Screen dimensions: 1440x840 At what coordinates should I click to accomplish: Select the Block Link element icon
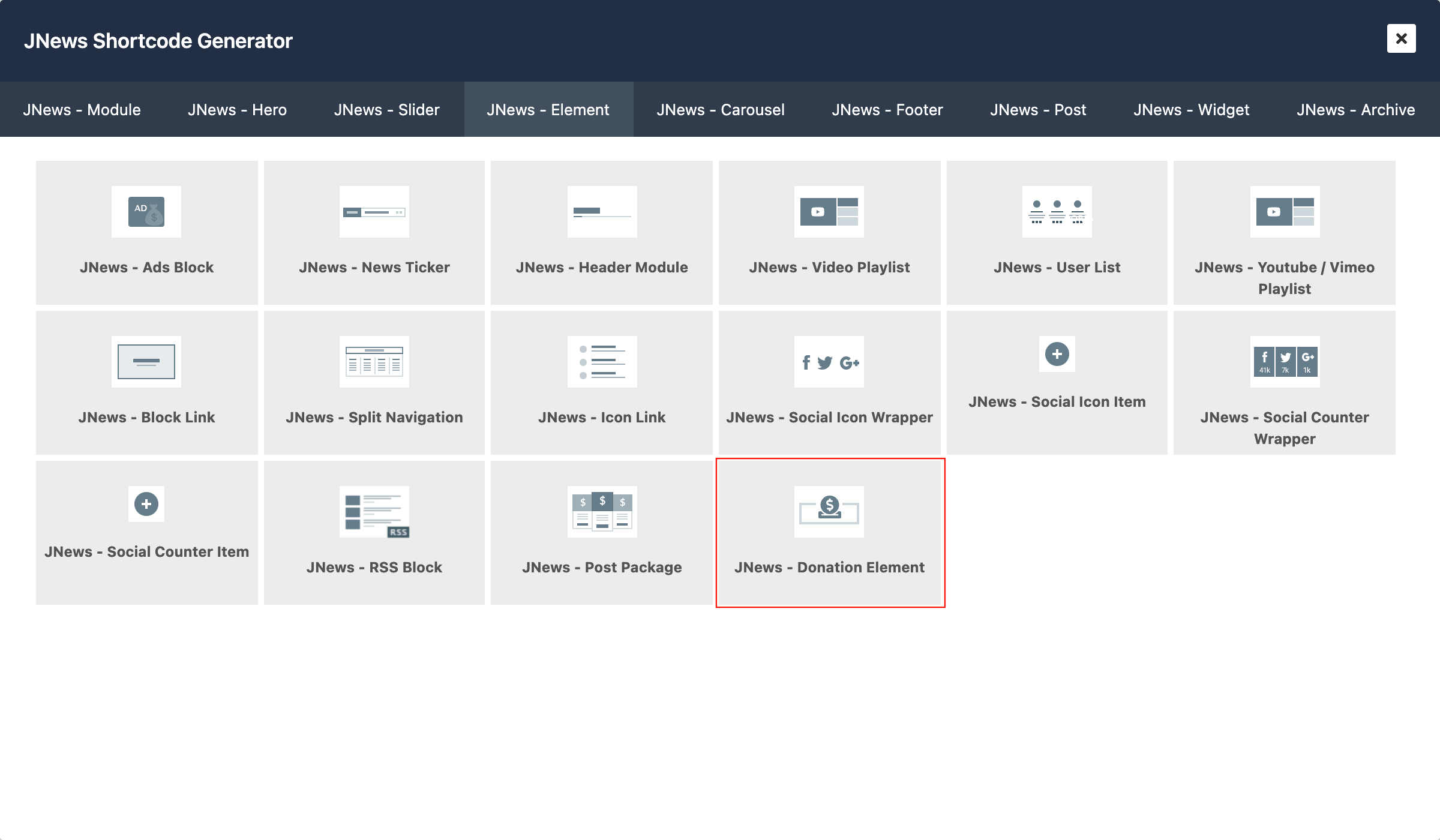(146, 362)
